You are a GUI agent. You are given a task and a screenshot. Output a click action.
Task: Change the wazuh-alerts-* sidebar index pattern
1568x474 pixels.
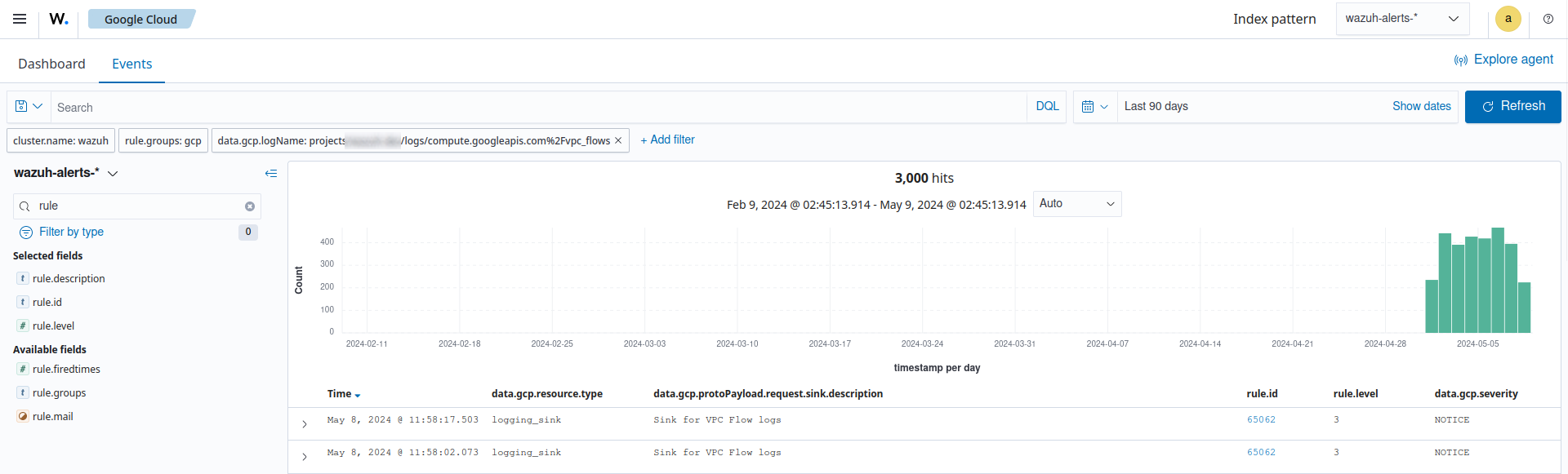66,173
